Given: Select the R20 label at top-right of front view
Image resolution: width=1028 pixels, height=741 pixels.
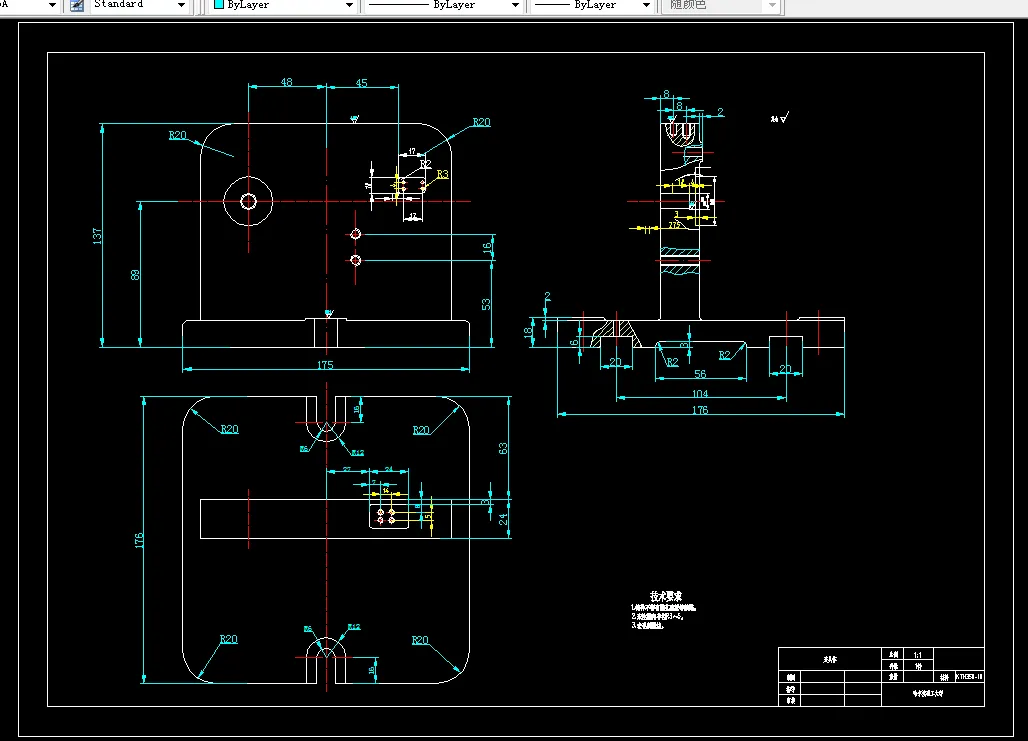Looking at the screenshot, I should 481,122.
